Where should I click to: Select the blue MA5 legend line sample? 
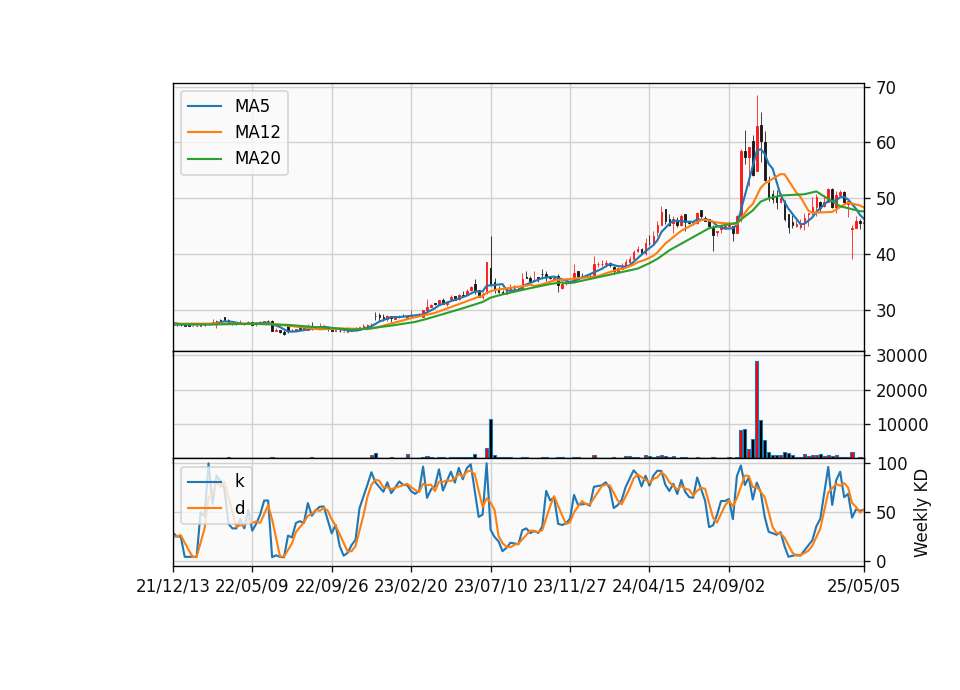(x=204, y=106)
